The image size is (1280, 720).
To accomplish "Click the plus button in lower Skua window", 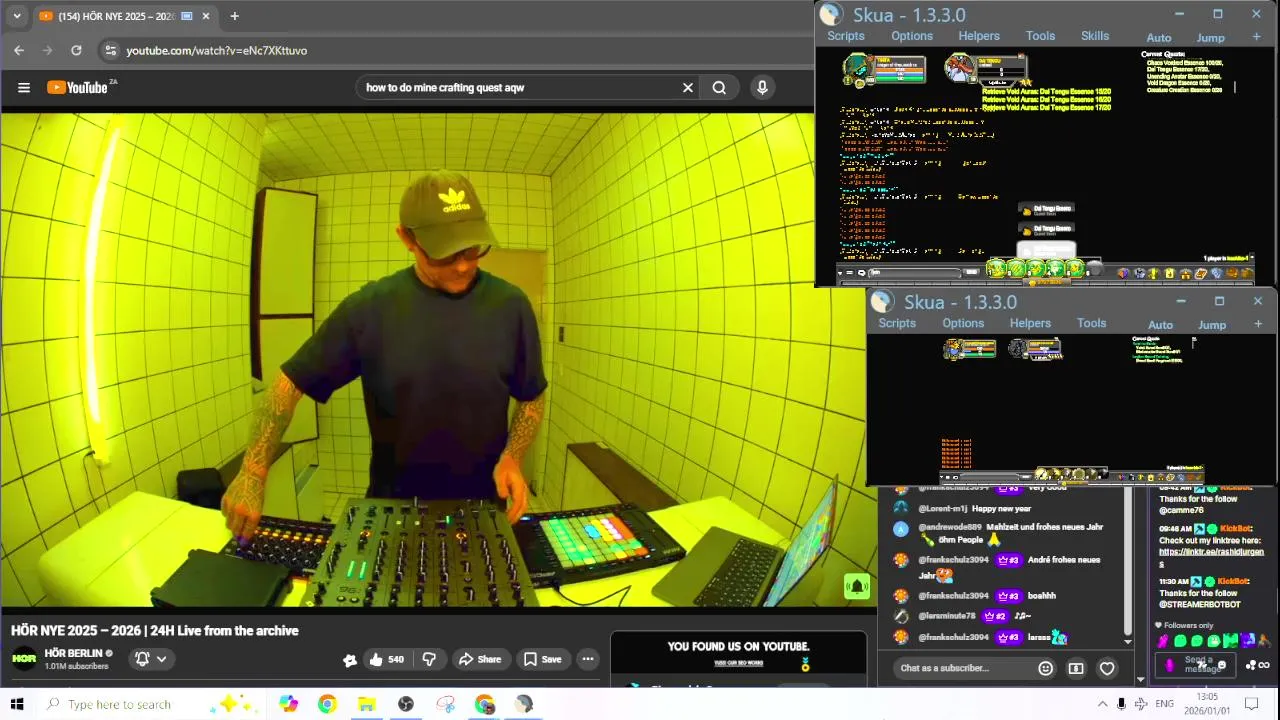I will pos(1257,324).
